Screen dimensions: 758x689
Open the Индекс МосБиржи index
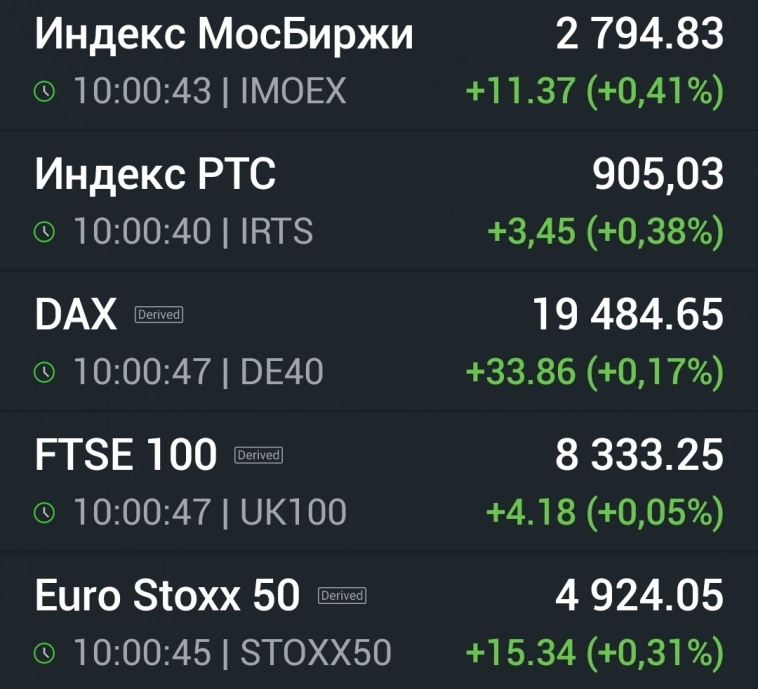point(224,35)
